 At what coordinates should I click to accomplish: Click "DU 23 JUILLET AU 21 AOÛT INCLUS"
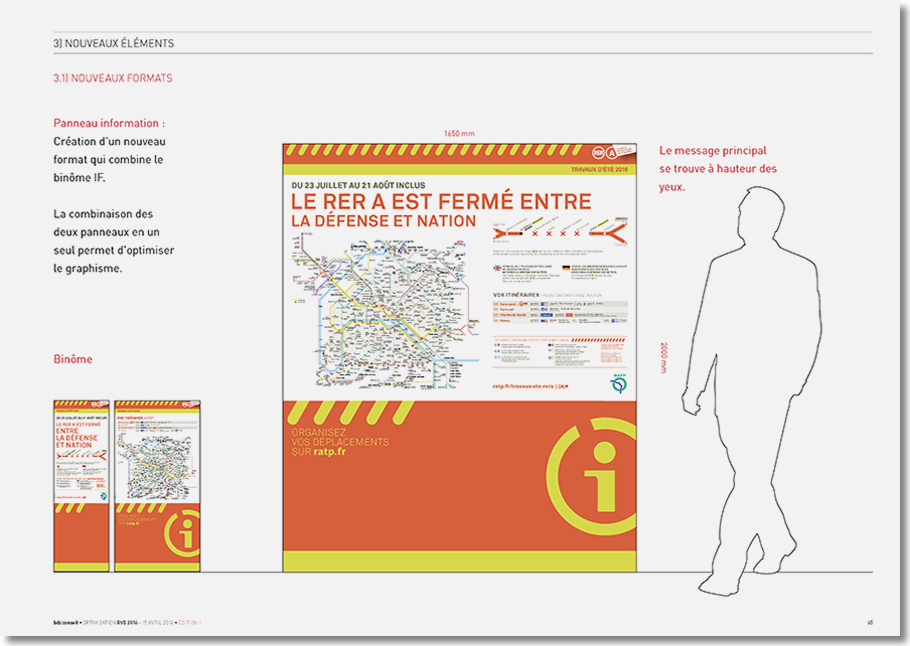click(358, 185)
